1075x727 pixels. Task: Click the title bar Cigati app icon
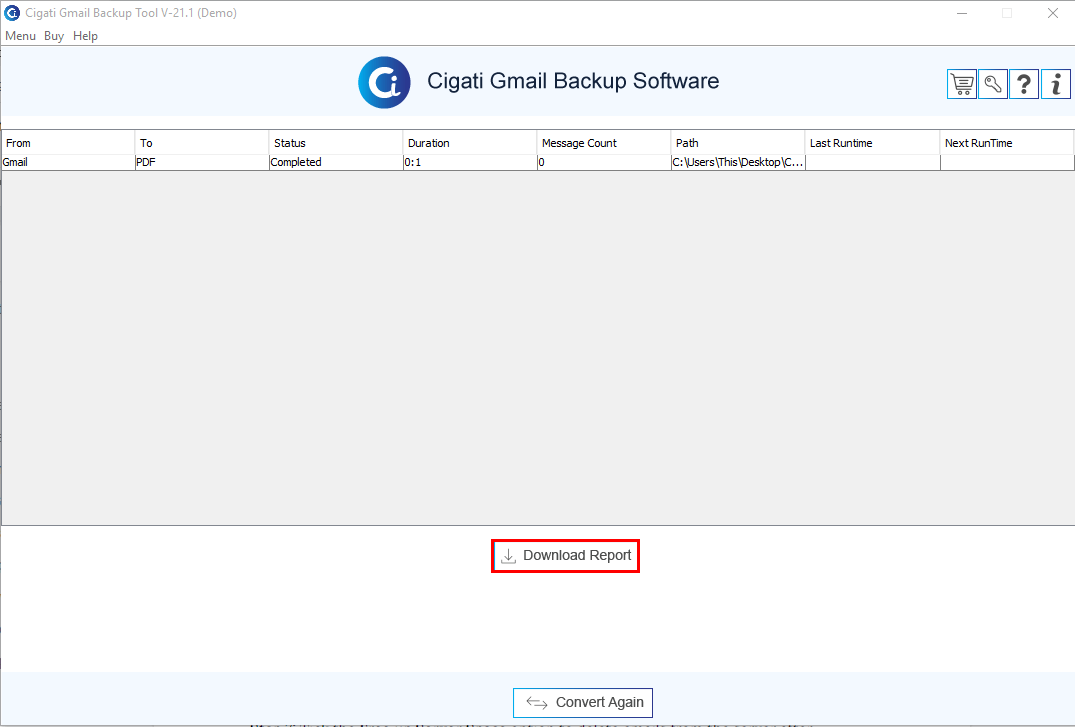tap(12, 13)
